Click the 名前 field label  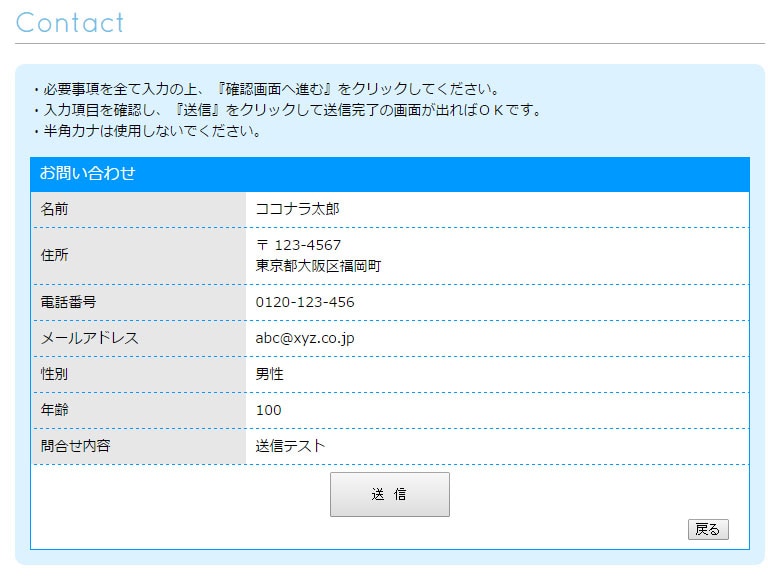click(54, 209)
